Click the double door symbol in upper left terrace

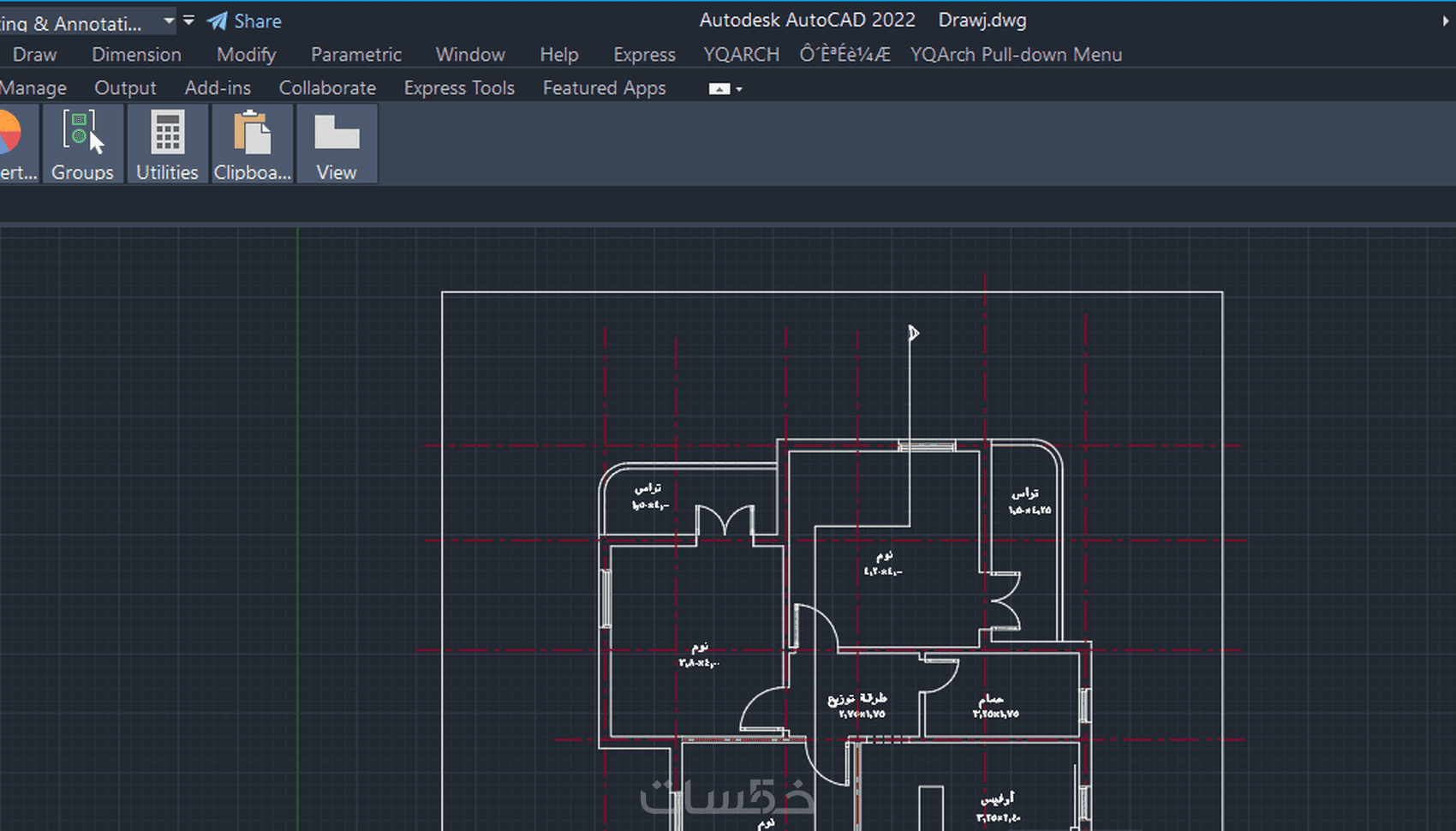[x=725, y=521]
